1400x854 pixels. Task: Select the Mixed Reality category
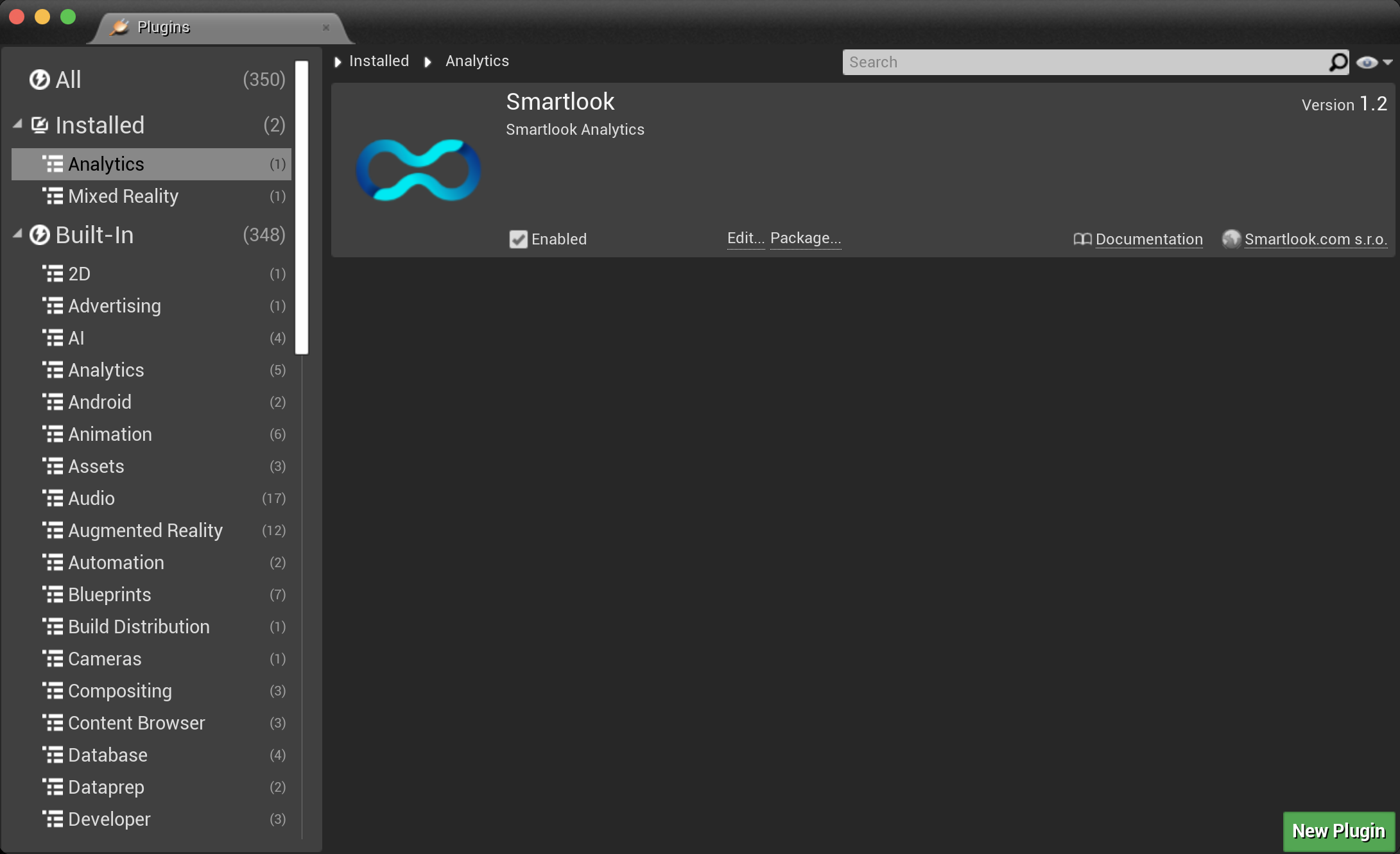[x=123, y=196]
